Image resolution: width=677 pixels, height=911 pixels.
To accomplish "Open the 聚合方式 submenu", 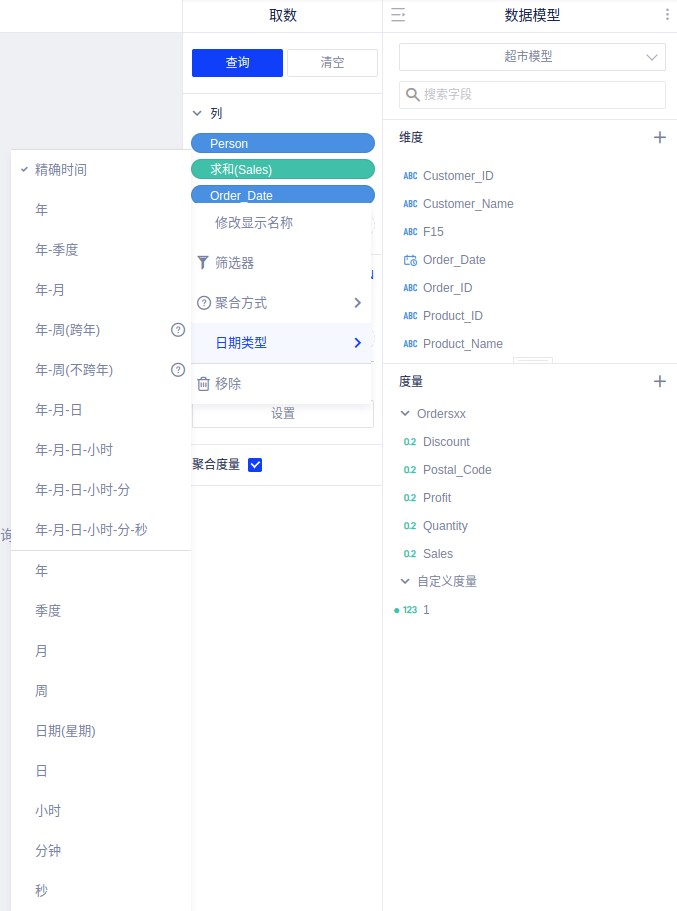I will [280, 303].
